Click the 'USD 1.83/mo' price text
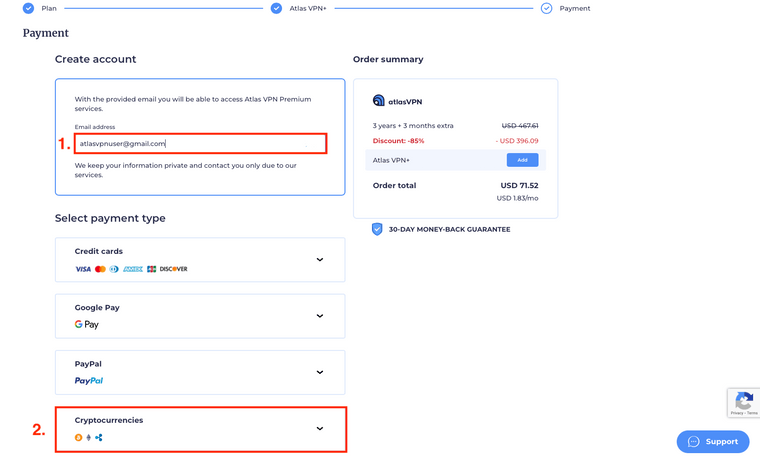This screenshot has width=760, height=460. coord(517,198)
